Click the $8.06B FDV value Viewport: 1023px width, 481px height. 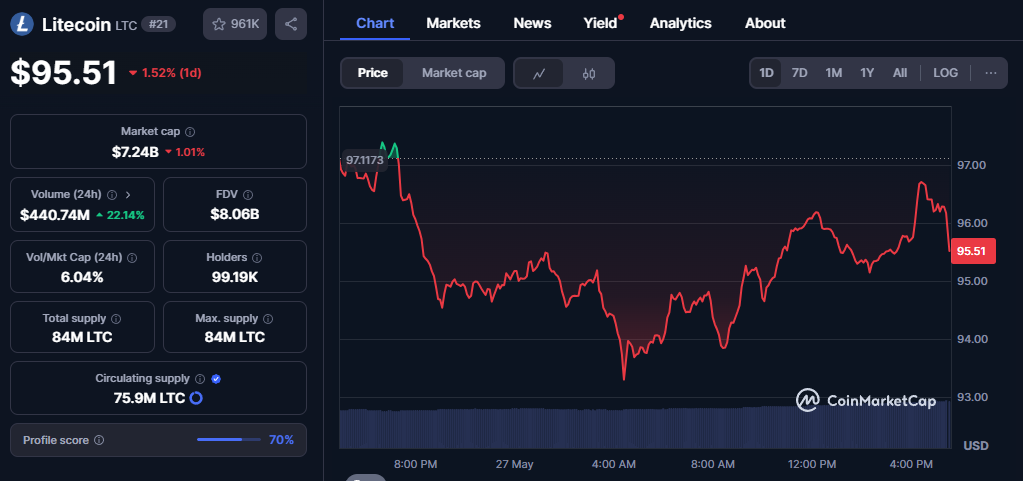pos(235,214)
